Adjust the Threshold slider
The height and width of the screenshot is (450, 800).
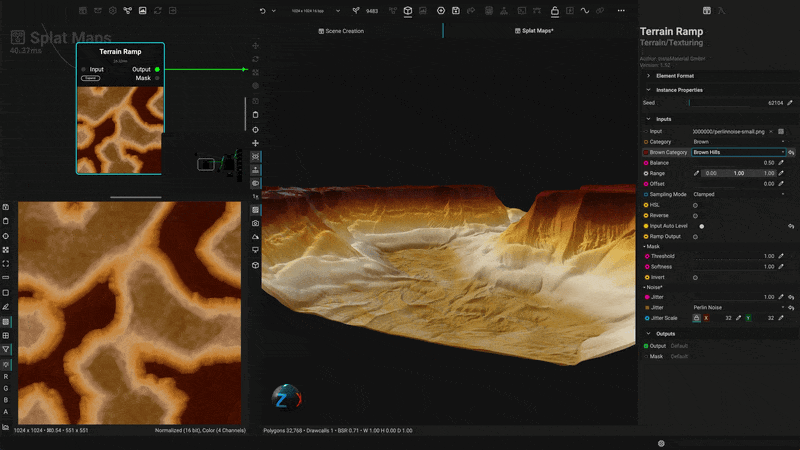pos(734,256)
